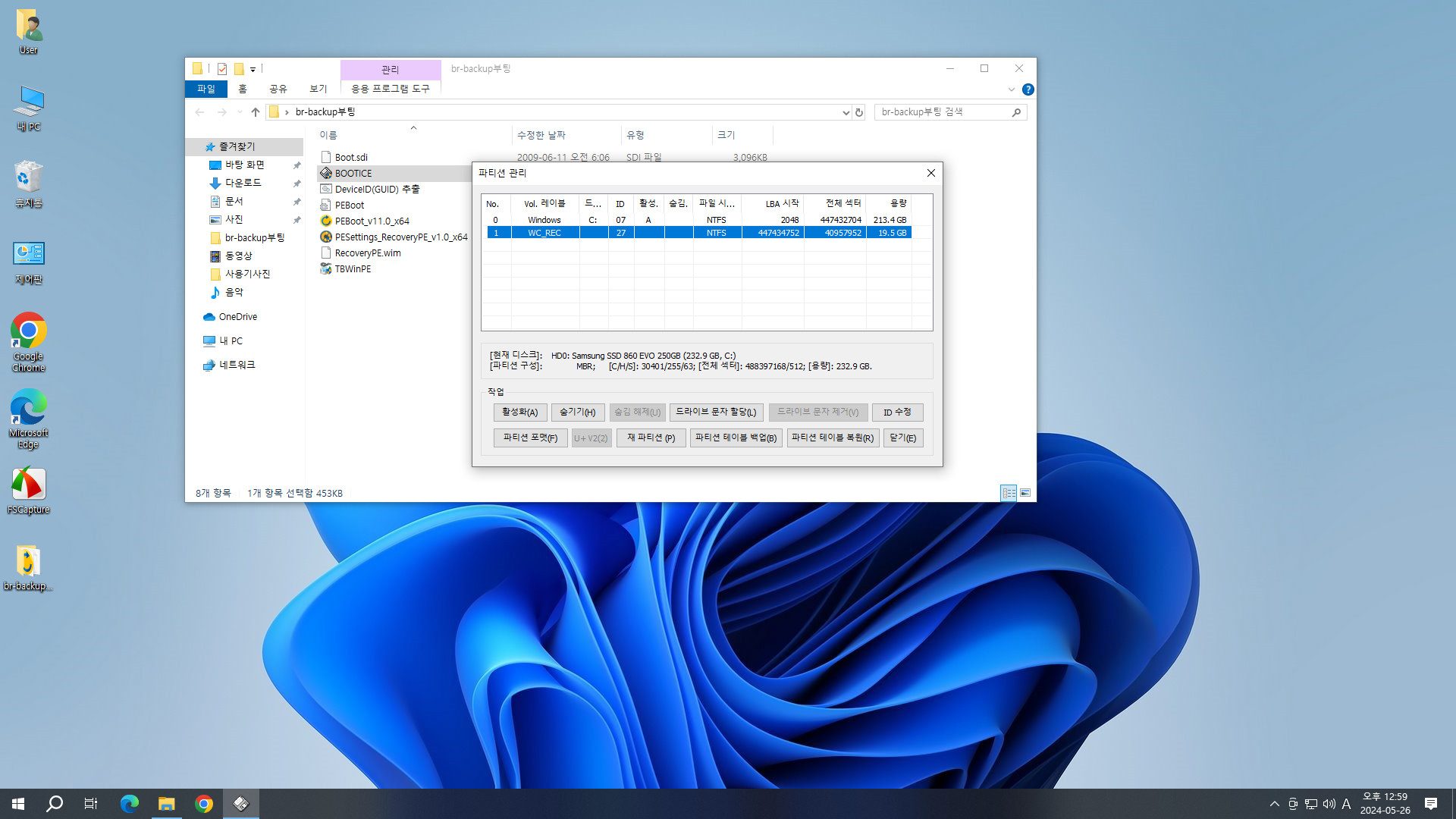Screen dimensions: 1456x819
Task: Click the 숨기기(H) button
Action: [578, 413]
